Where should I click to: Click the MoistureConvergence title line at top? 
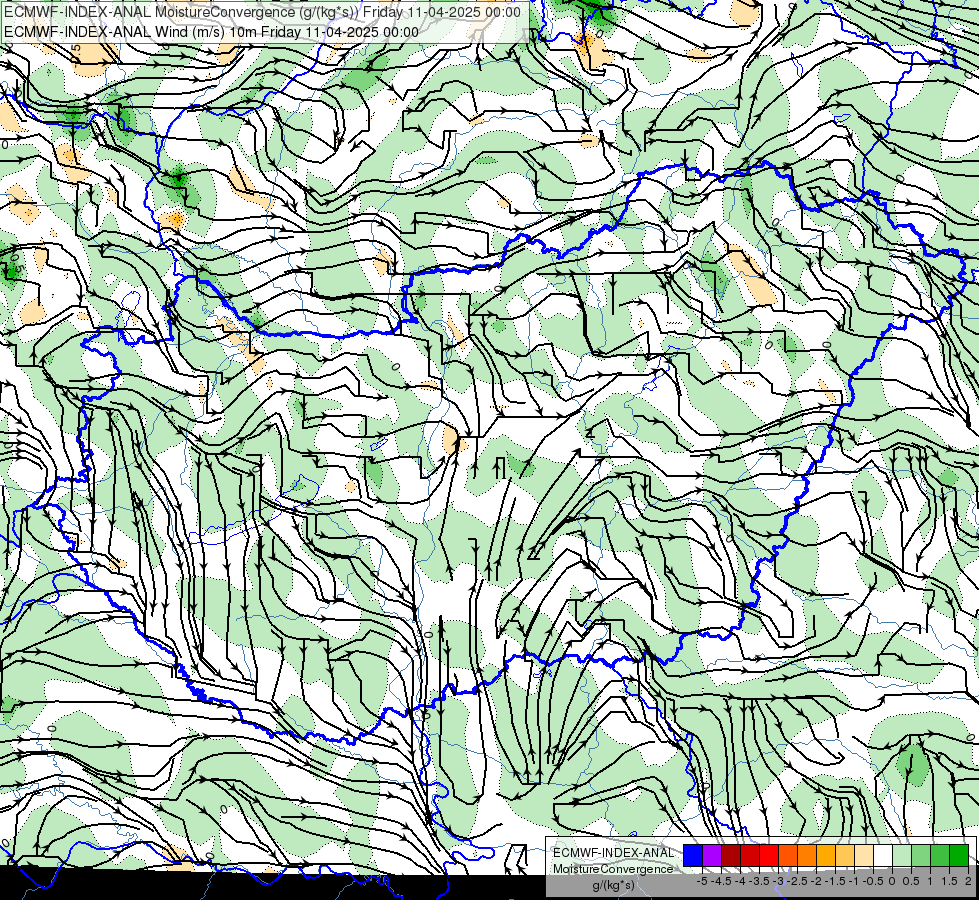pyautogui.click(x=262, y=12)
